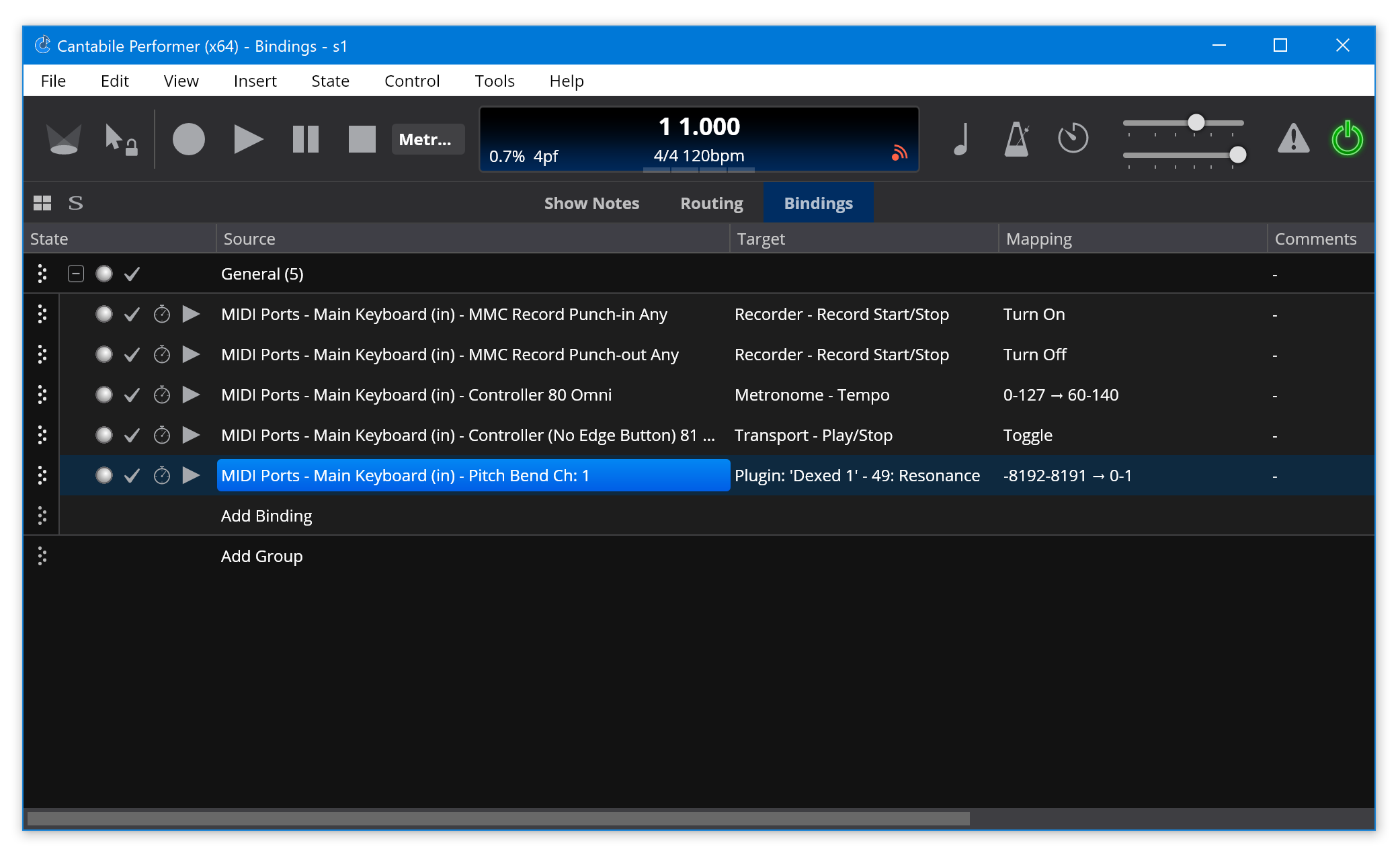Click the timer icon on MMC Punch-out row

coord(162,354)
